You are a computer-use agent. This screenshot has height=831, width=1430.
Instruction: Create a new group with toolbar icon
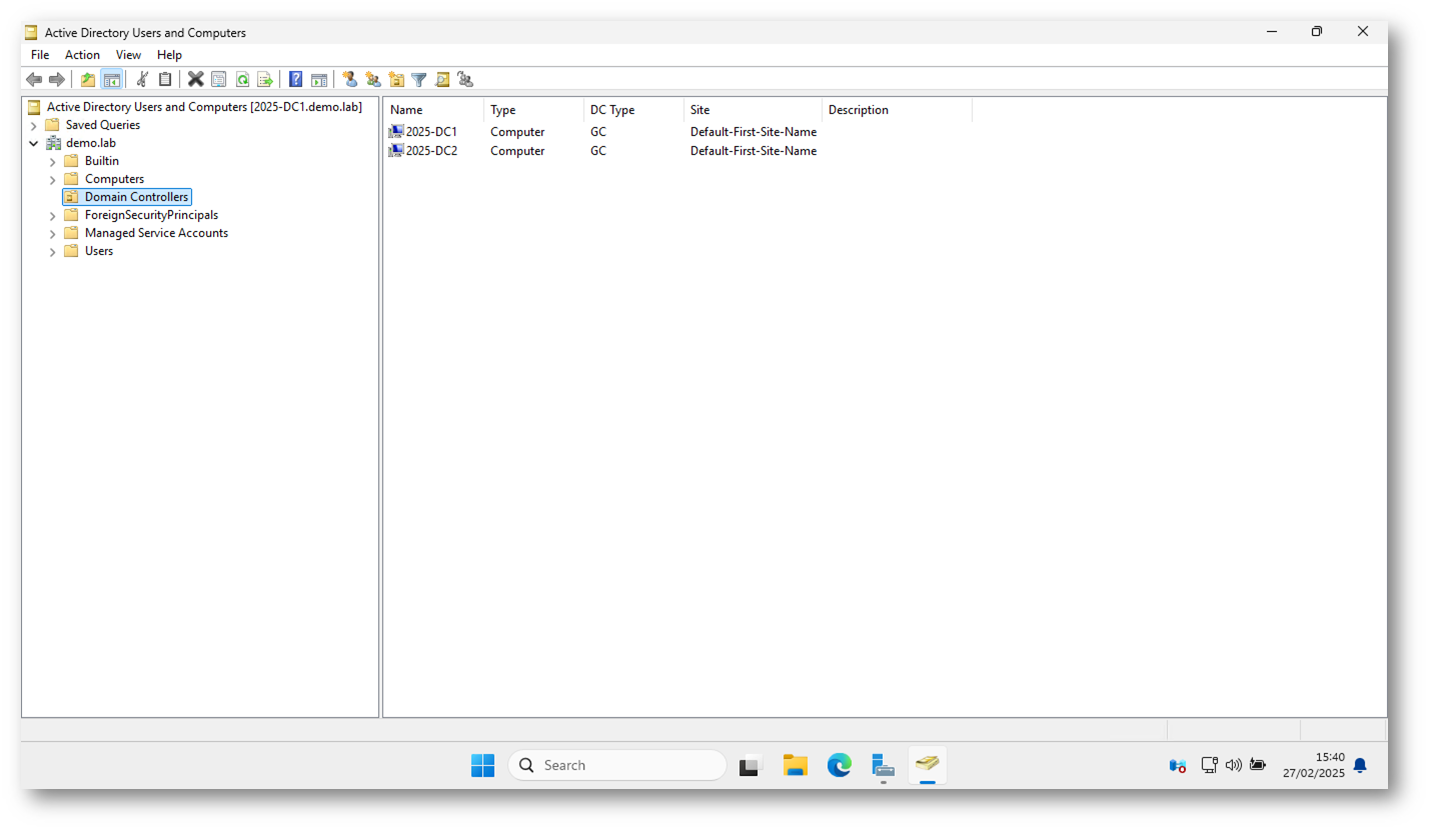coord(373,79)
